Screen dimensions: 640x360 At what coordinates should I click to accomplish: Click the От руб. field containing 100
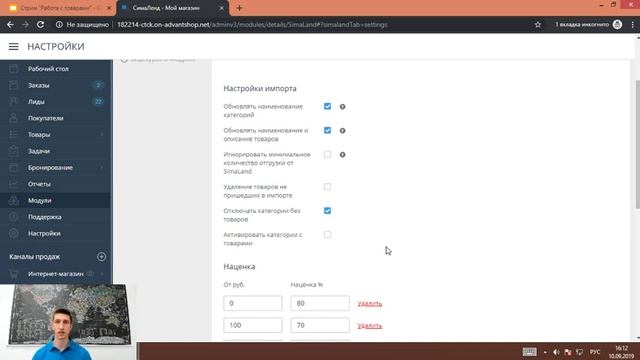pos(253,325)
